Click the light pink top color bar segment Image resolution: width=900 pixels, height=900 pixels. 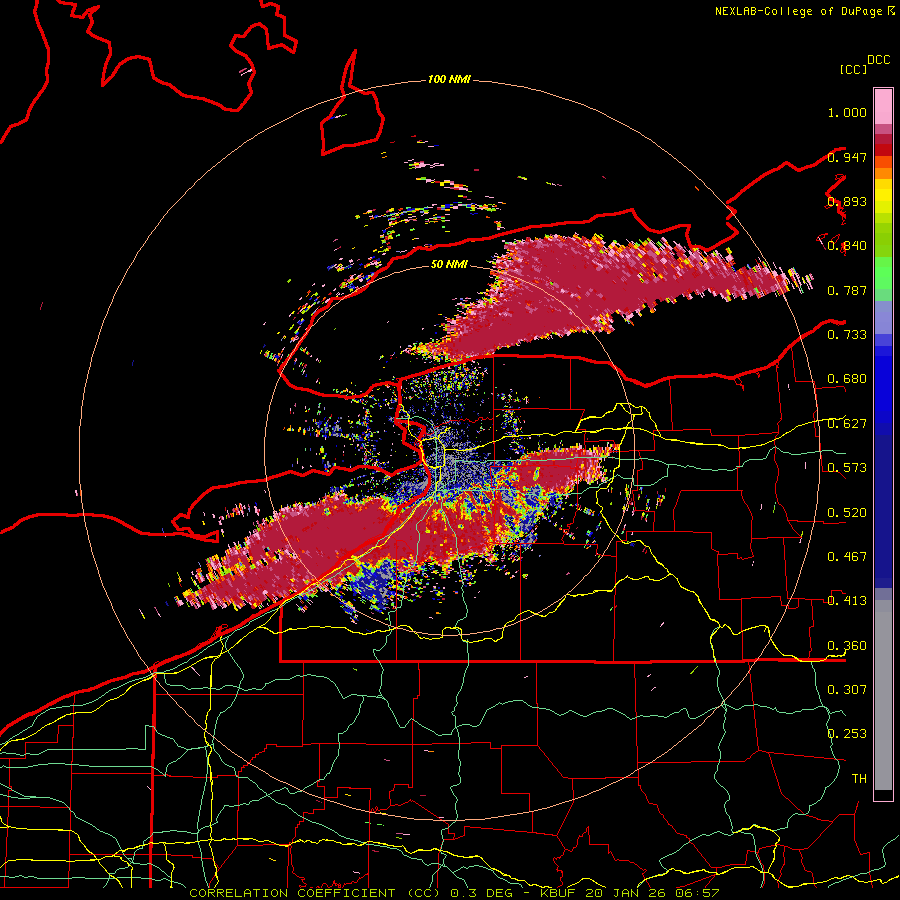(x=883, y=106)
